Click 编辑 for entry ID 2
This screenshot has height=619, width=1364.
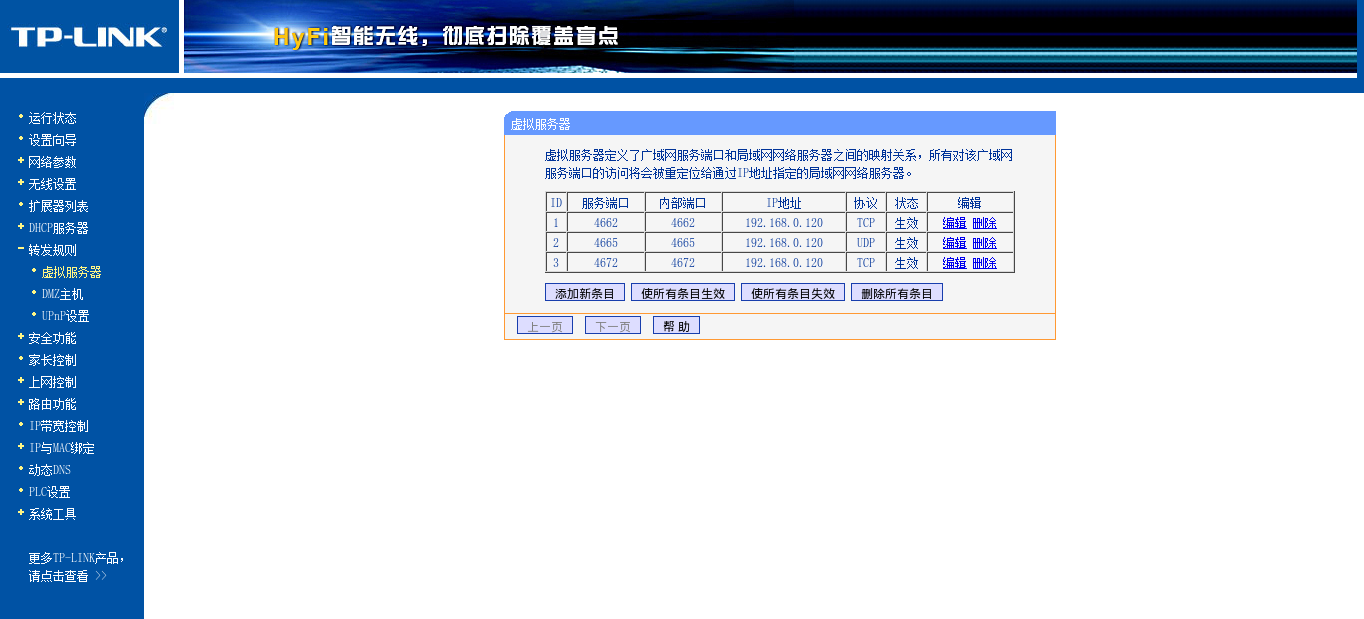(954, 243)
